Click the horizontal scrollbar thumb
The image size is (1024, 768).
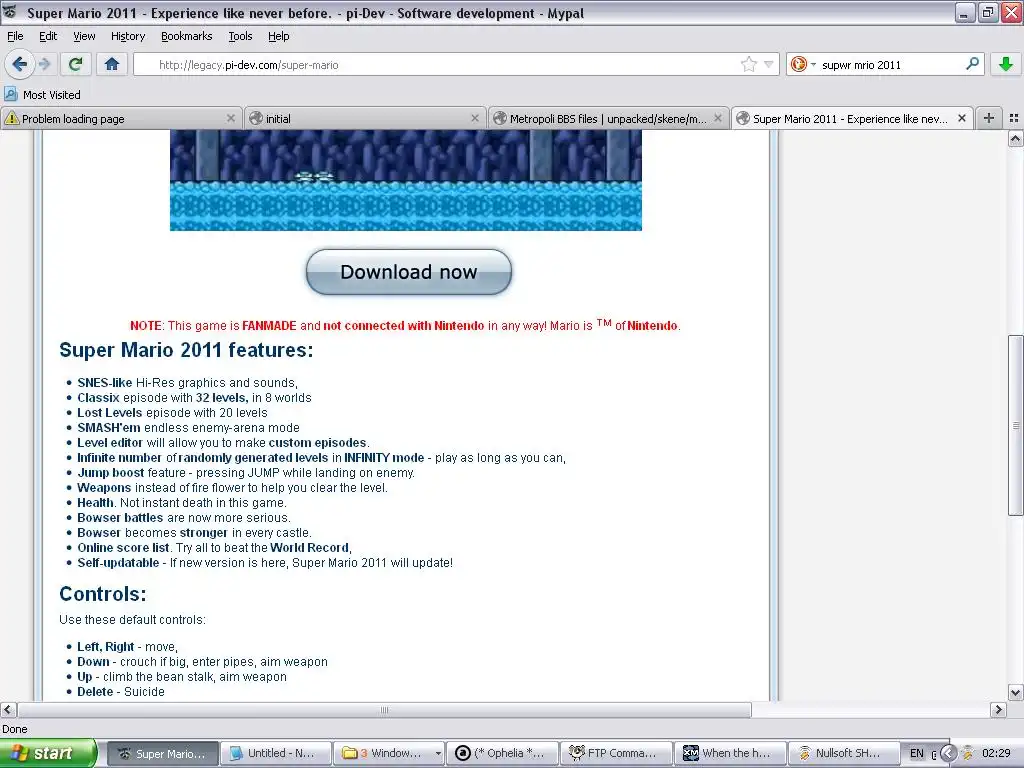[x=385, y=710]
